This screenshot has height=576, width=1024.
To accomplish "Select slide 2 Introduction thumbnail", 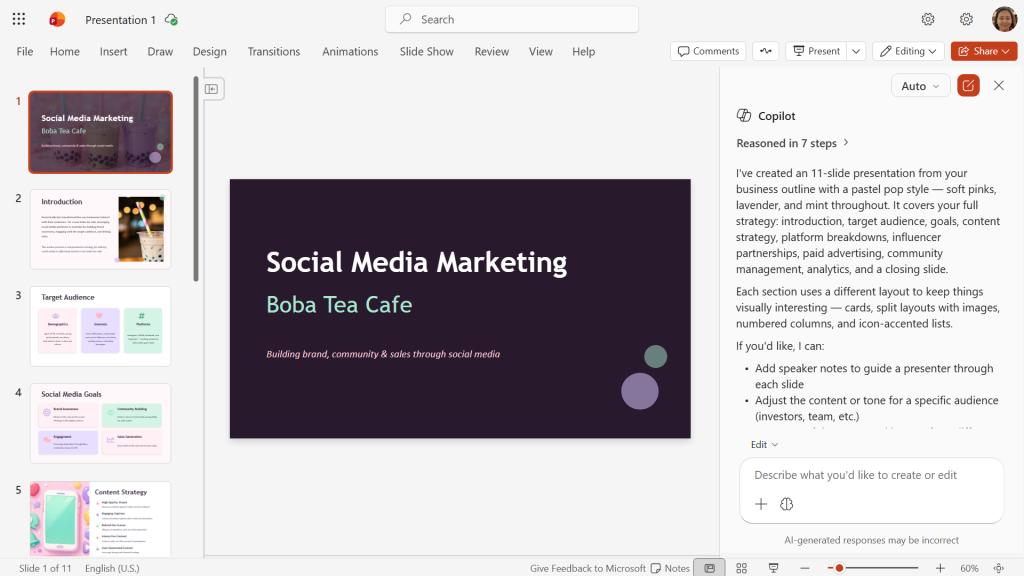I will click(x=101, y=229).
